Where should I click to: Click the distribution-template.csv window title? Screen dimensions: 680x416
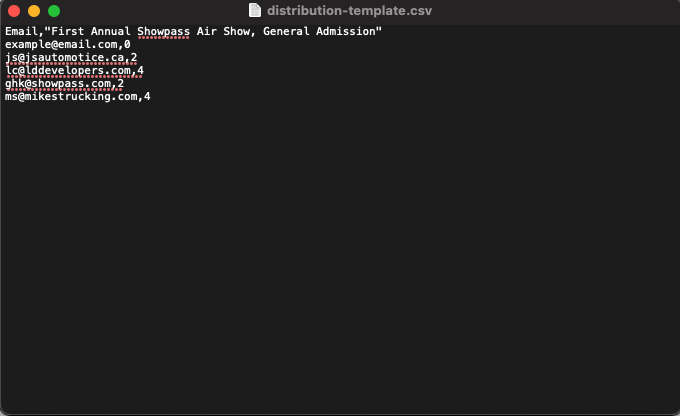pyautogui.click(x=349, y=10)
